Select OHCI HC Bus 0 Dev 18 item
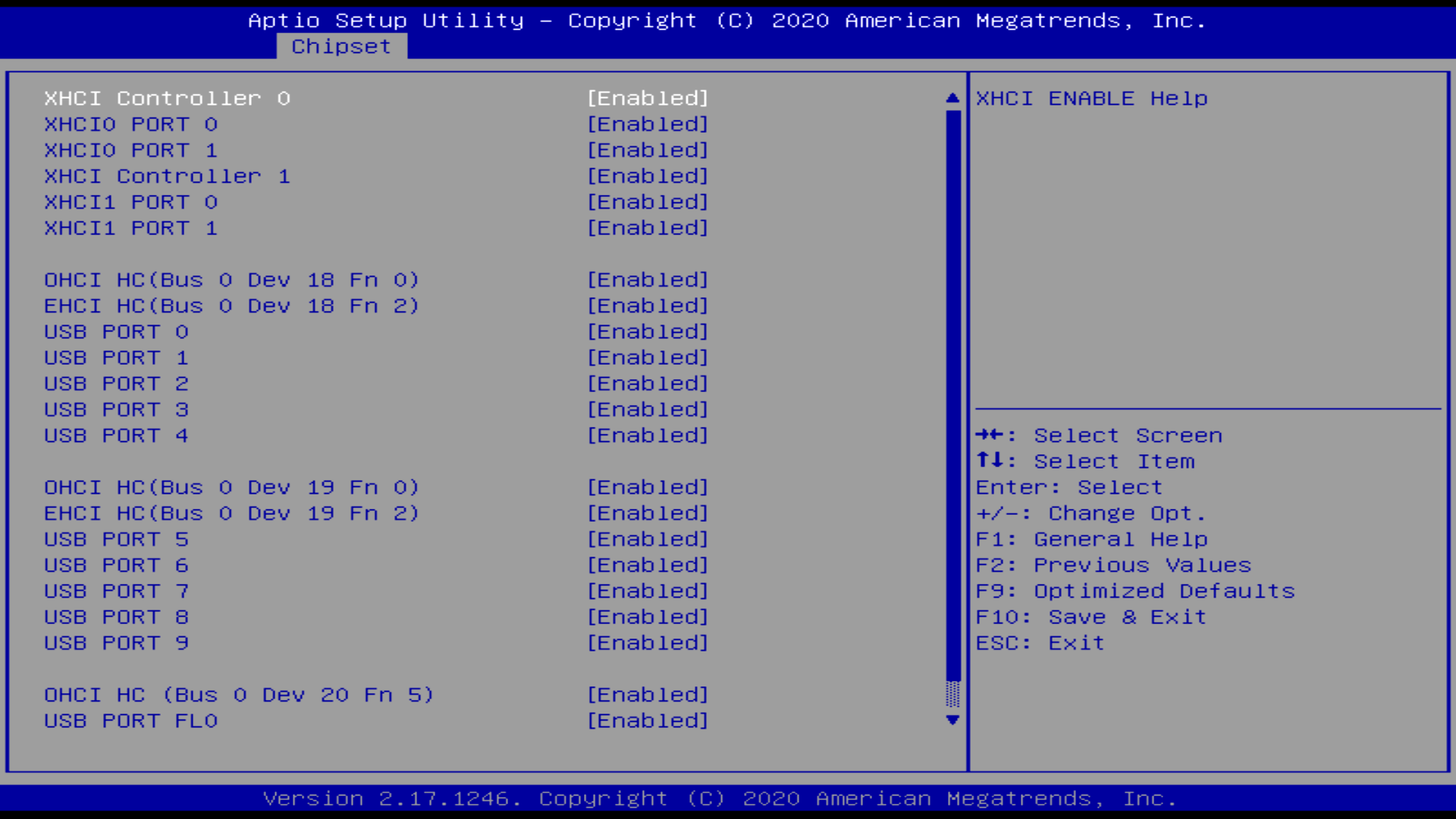This screenshot has height=819, width=1456. 231,280
